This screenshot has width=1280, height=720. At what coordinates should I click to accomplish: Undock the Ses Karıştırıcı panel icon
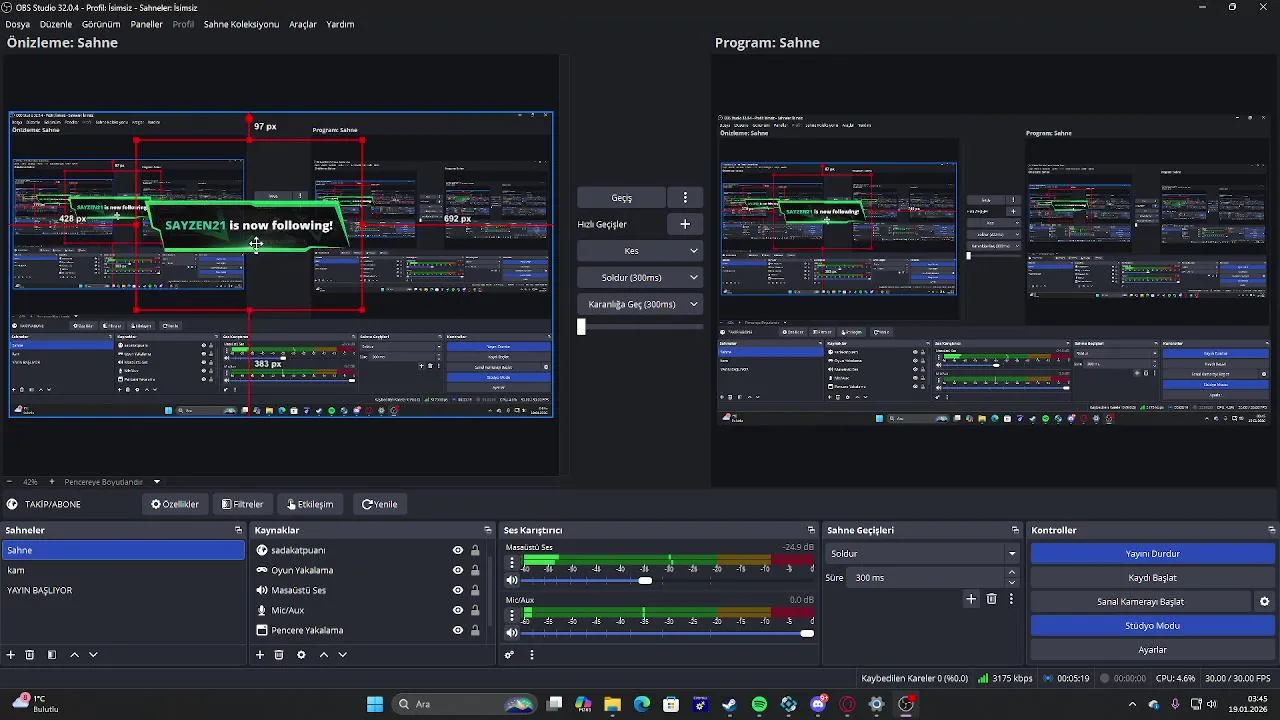tap(811, 530)
